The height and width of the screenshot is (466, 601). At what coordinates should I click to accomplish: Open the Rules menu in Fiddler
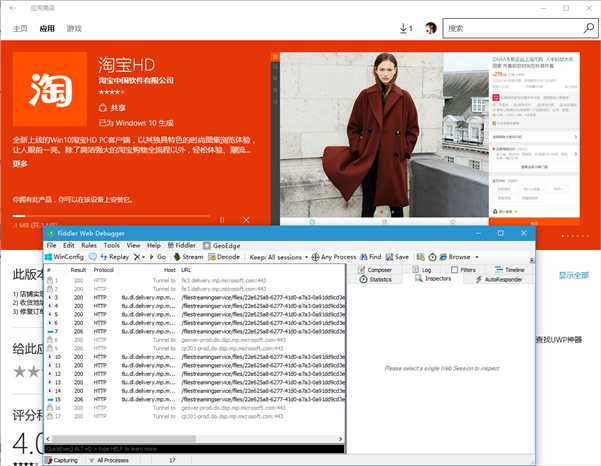point(89,245)
